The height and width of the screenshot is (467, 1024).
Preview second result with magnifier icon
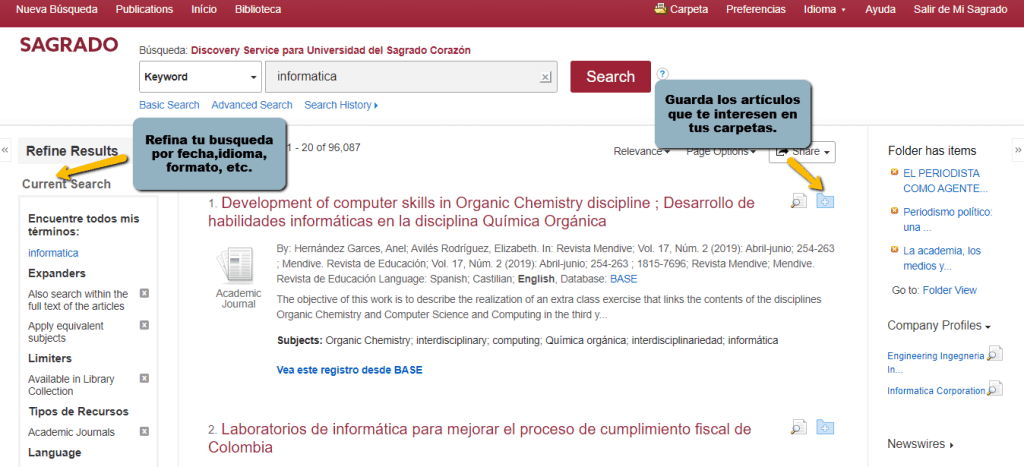pyautogui.click(x=798, y=427)
